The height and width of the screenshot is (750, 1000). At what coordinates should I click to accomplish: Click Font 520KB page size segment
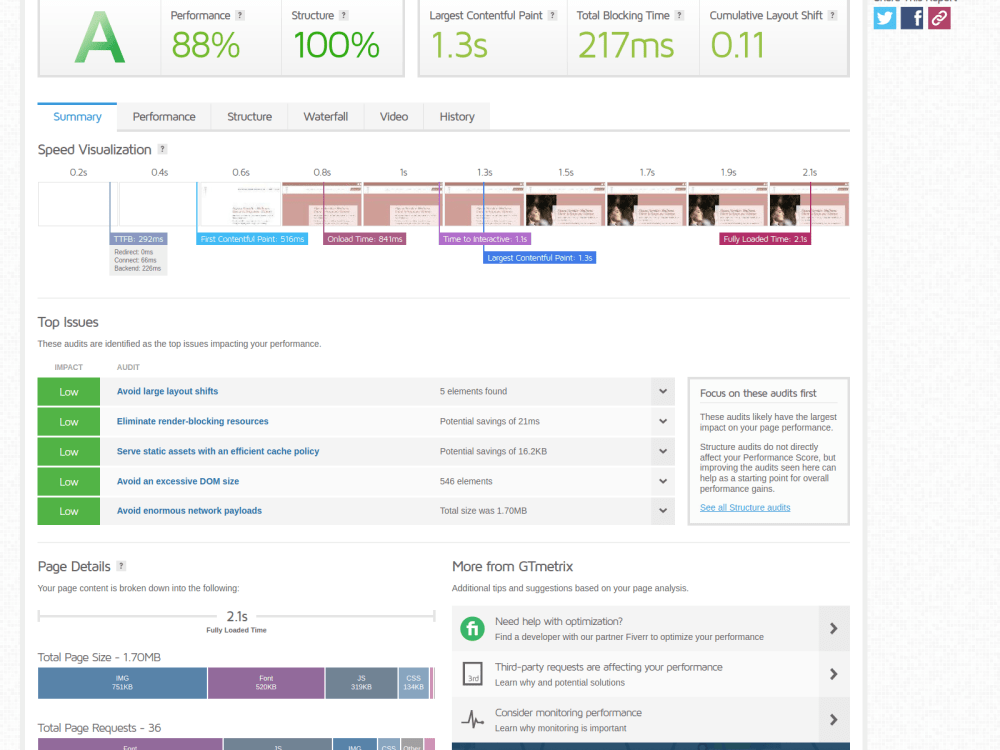[x=266, y=683]
